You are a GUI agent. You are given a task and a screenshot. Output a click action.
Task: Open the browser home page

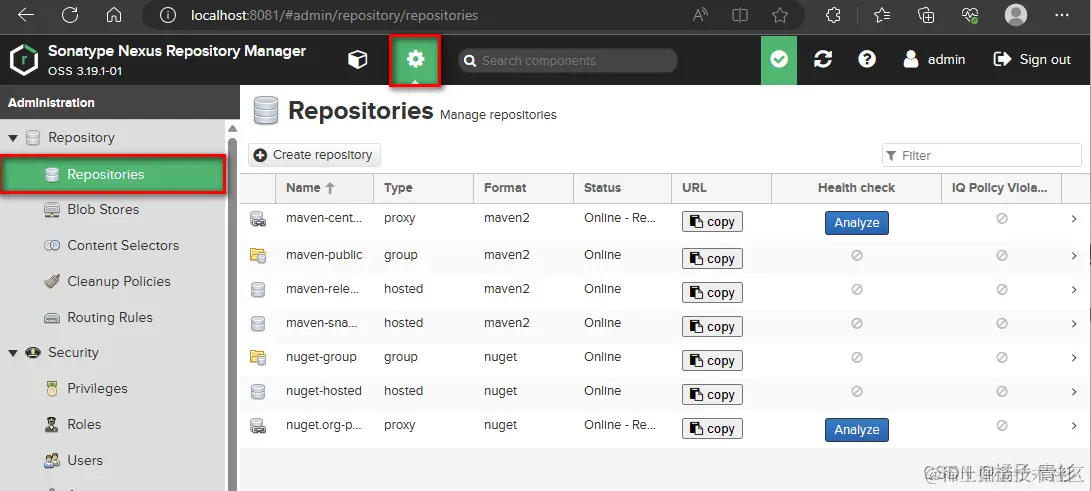click(113, 15)
